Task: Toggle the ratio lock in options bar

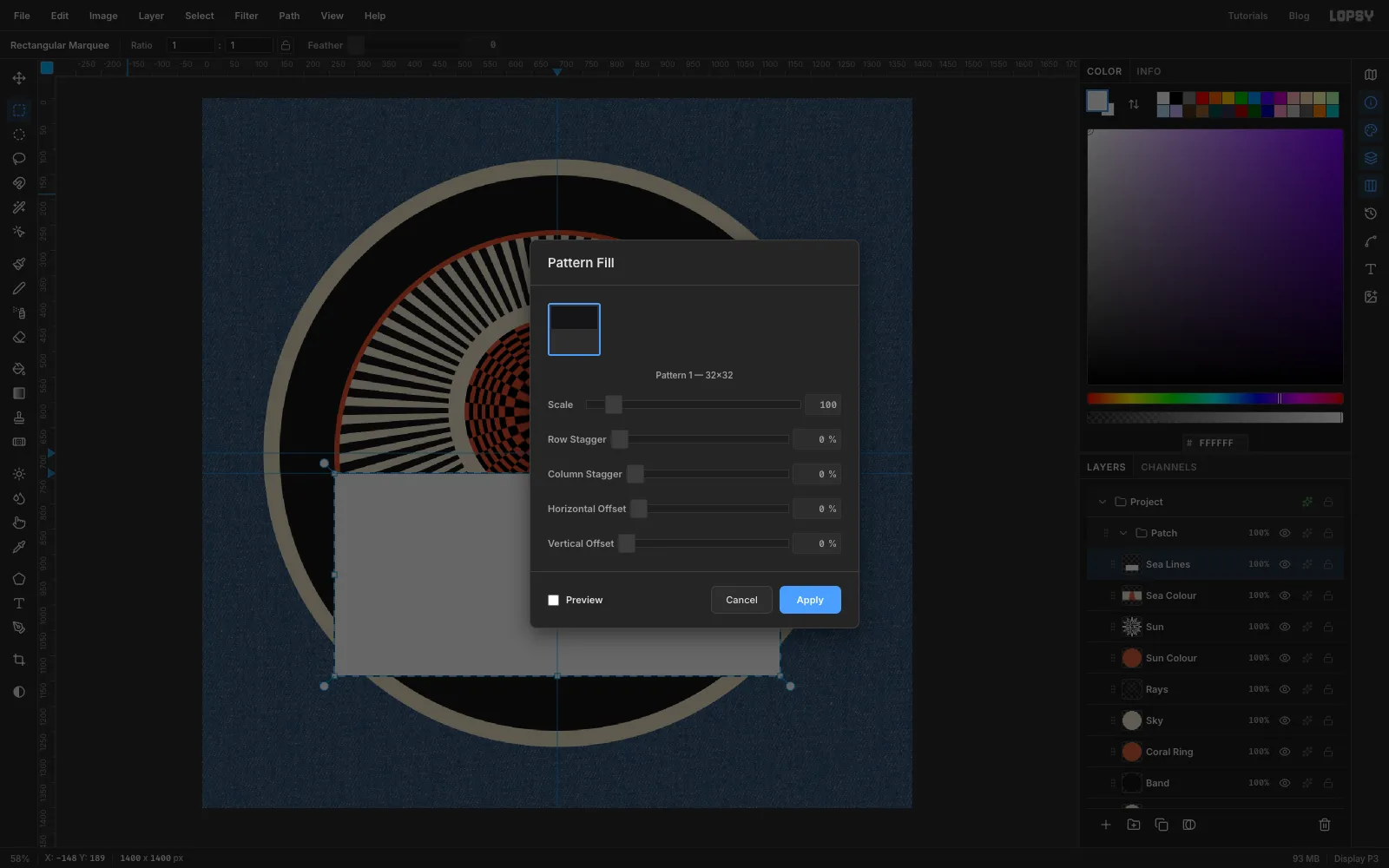Action: pos(286,45)
